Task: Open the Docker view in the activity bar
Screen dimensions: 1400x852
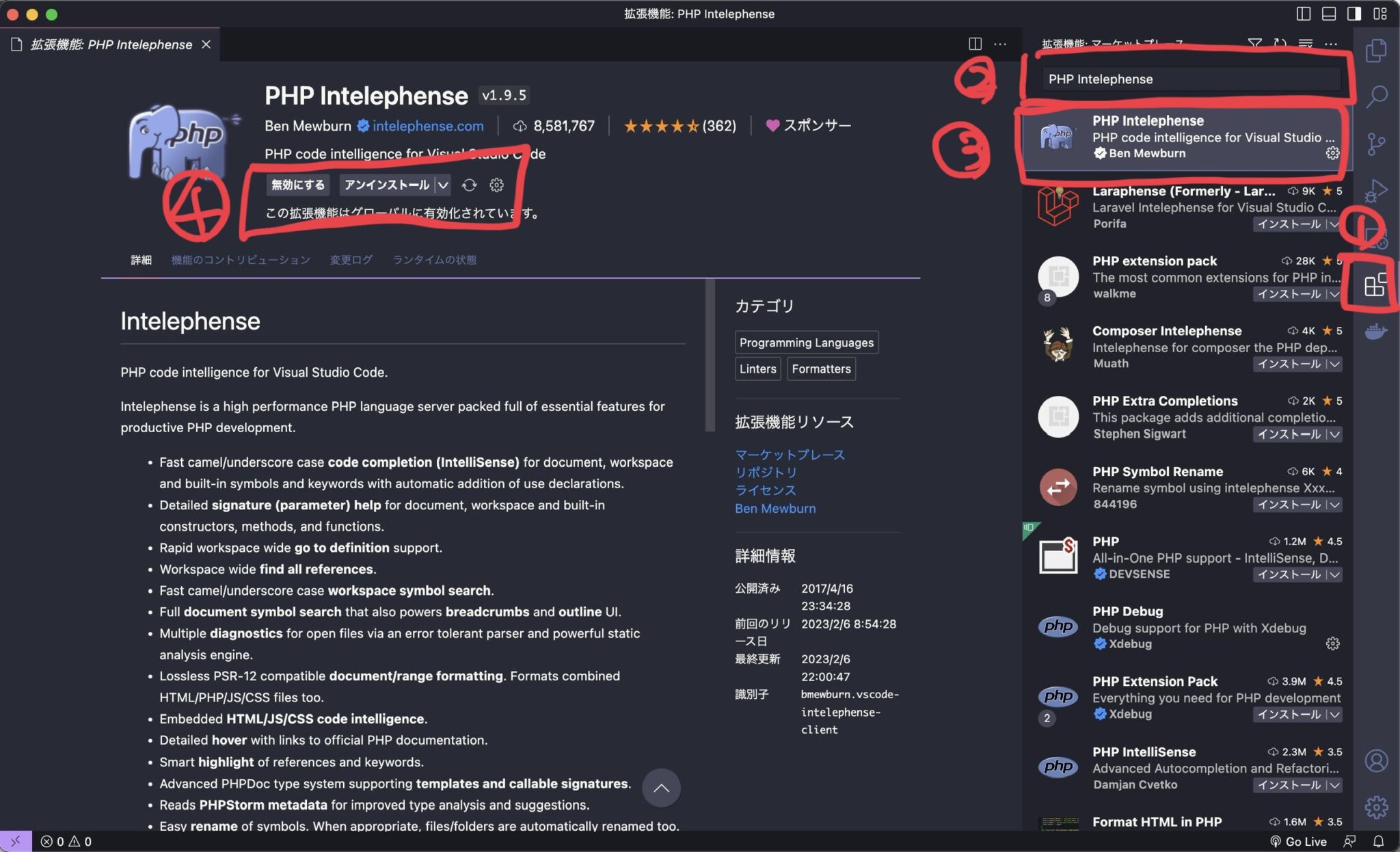Action: click(x=1377, y=330)
